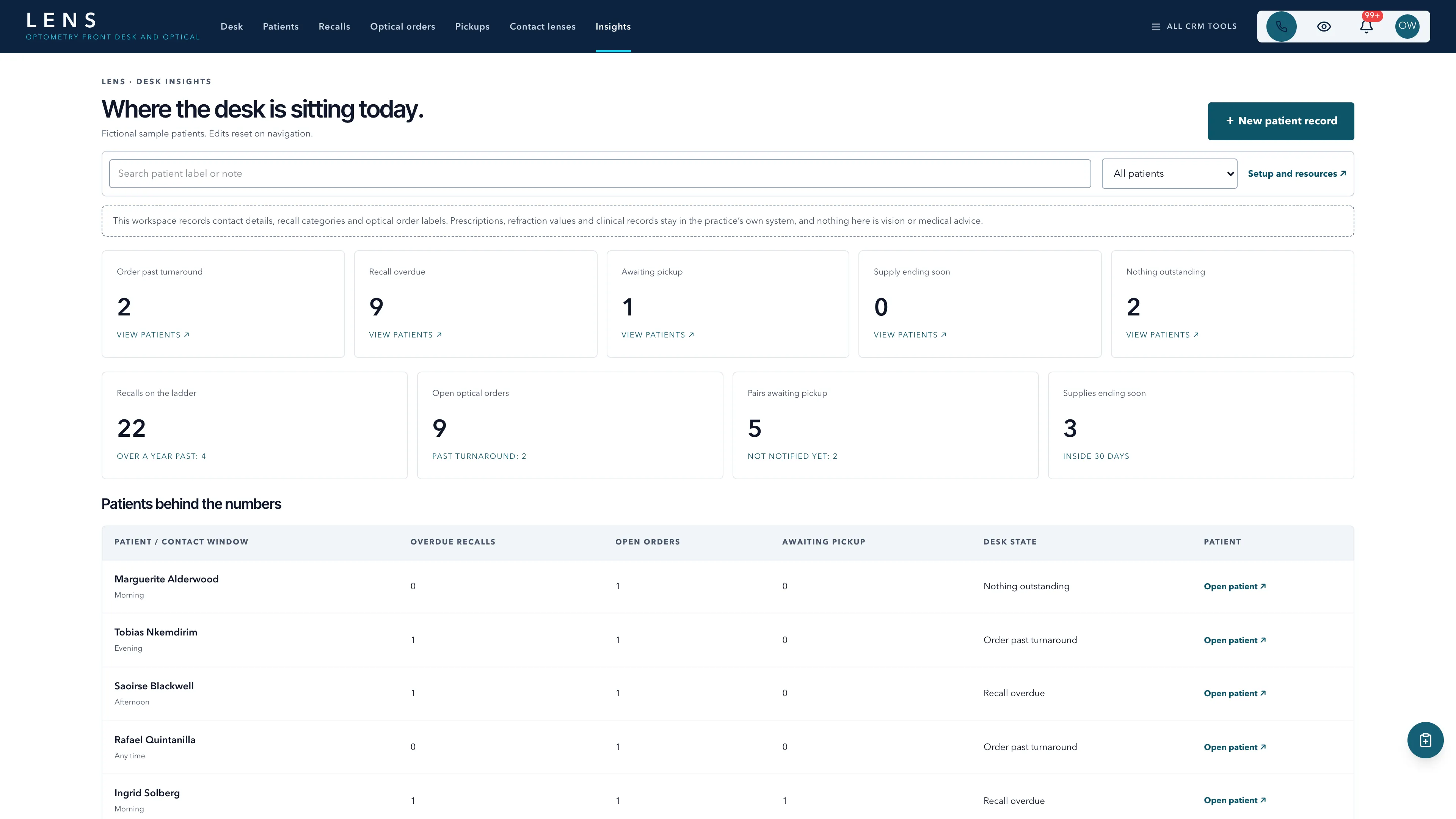Click the Overdue Recalls column header
Image resolution: width=1456 pixels, height=819 pixels.
point(453,541)
